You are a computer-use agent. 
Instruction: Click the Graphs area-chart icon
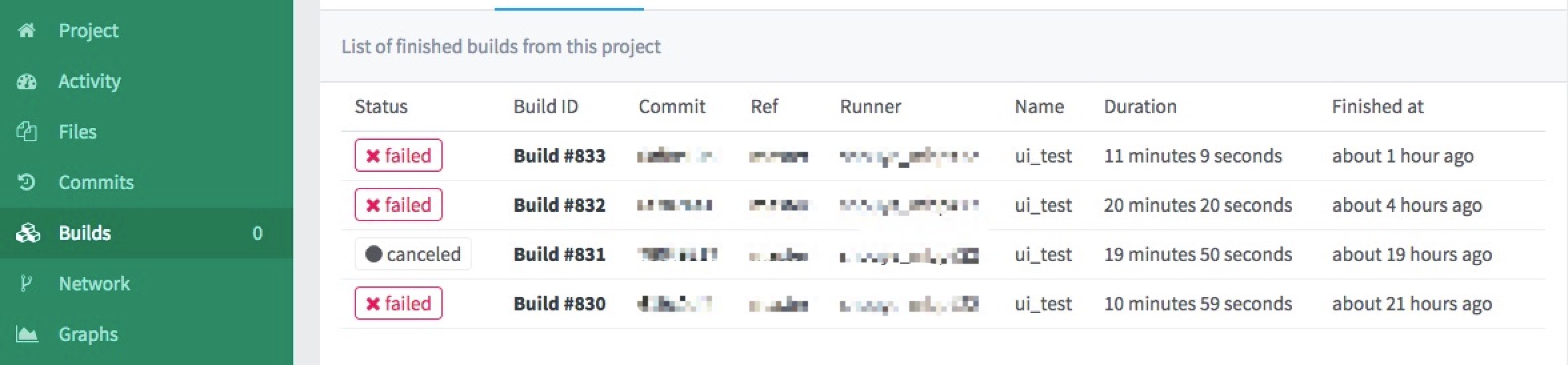click(x=27, y=334)
